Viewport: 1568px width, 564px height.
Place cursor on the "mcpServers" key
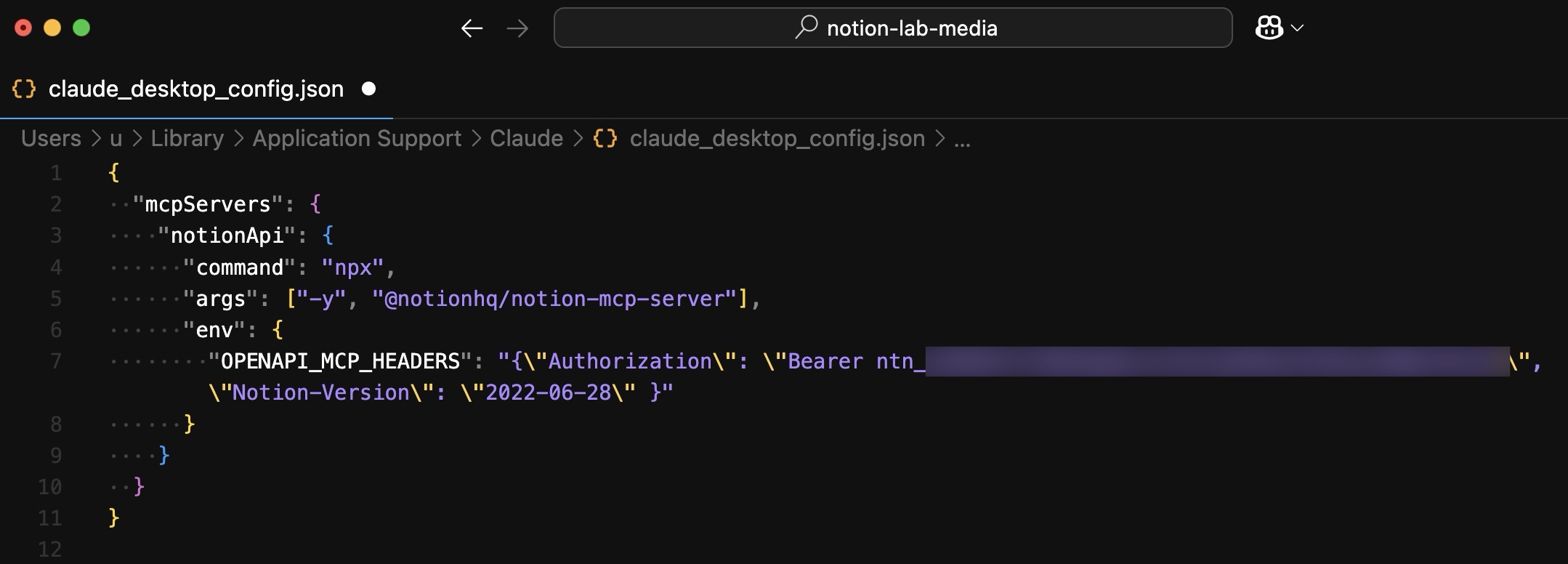(x=208, y=204)
